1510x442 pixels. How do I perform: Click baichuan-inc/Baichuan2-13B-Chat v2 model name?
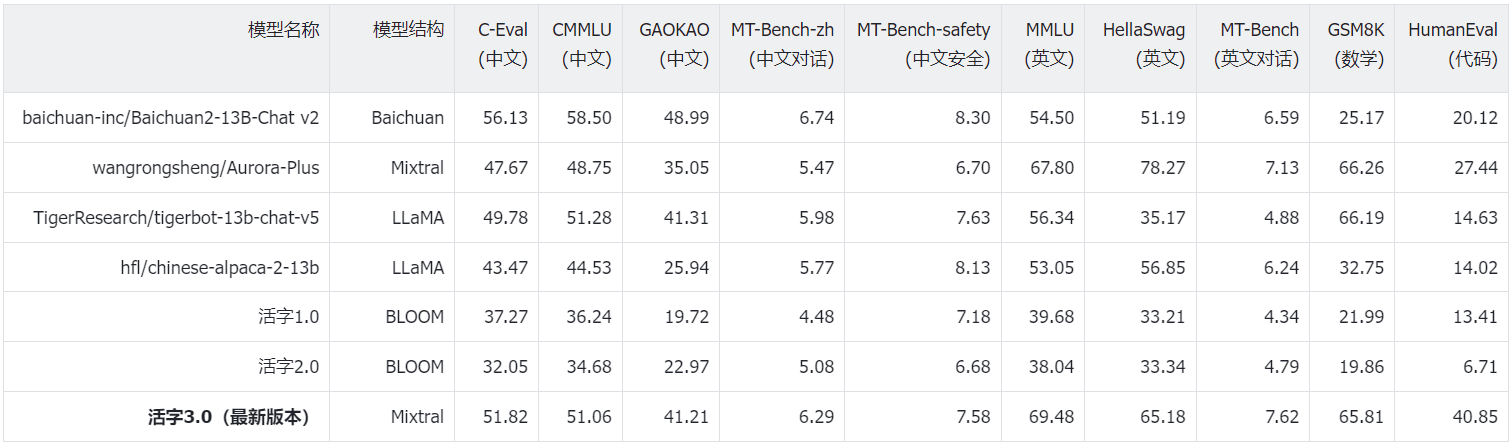click(171, 118)
